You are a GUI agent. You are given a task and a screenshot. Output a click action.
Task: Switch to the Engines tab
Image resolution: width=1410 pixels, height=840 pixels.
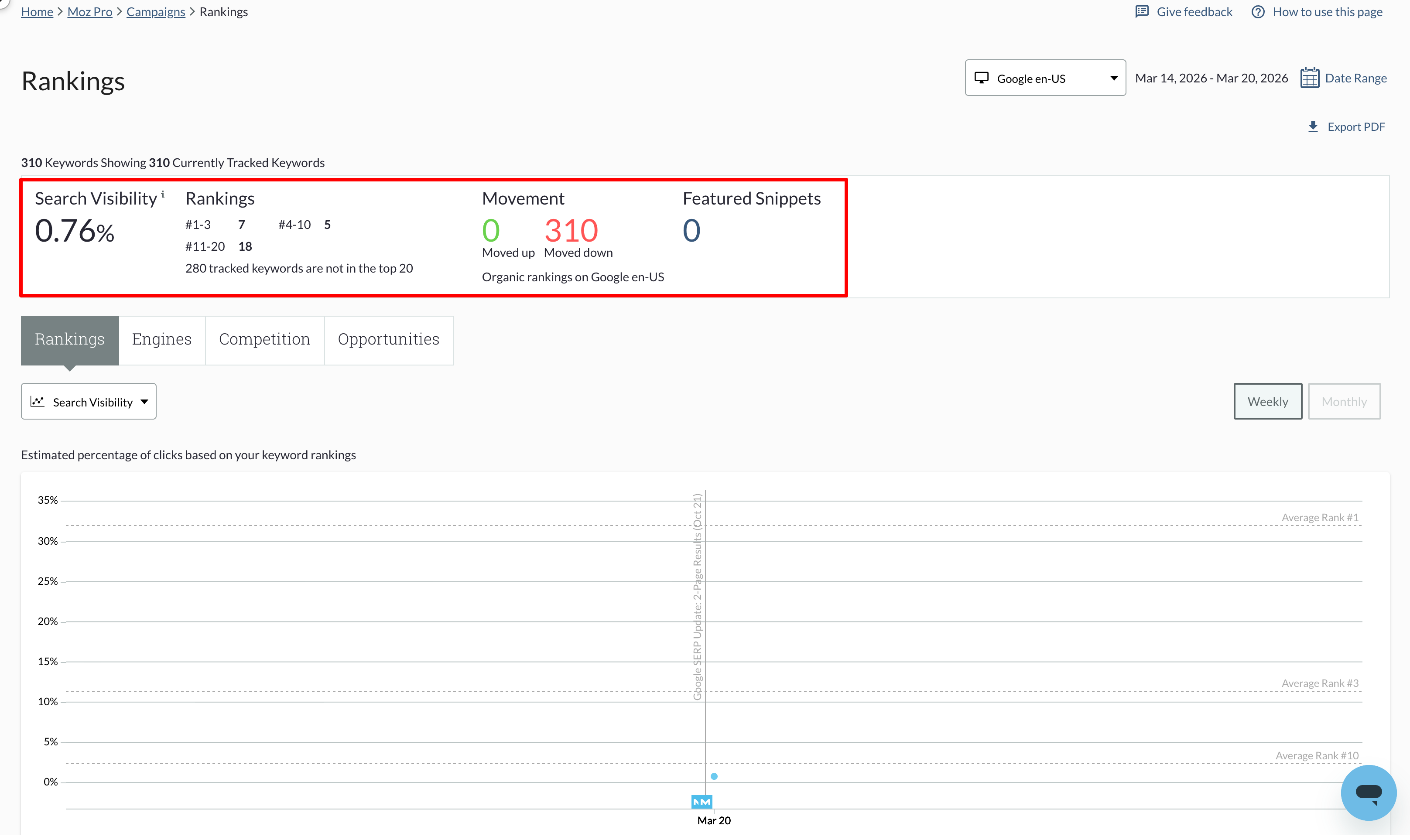click(161, 339)
